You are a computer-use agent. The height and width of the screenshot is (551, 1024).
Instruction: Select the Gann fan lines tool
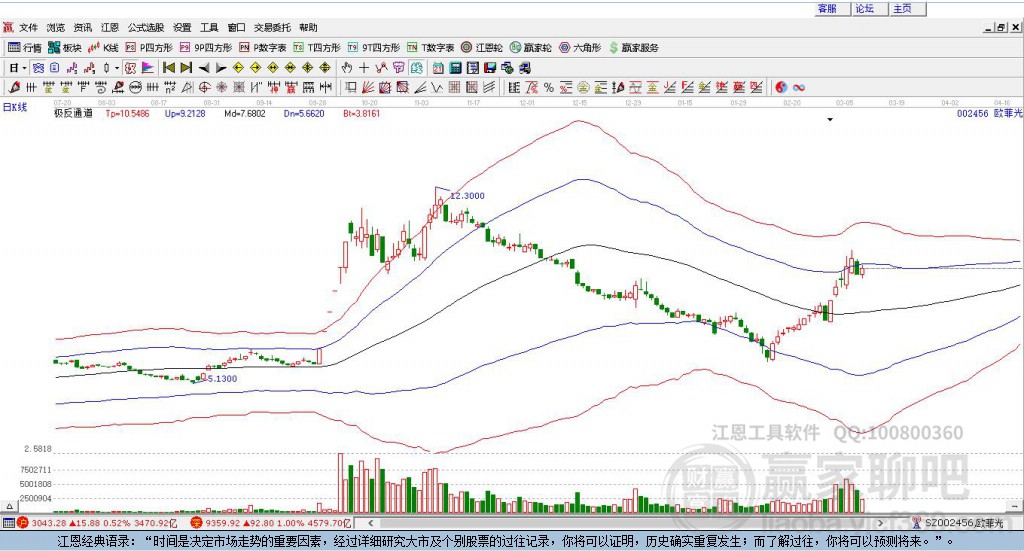(x=368, y=87)
